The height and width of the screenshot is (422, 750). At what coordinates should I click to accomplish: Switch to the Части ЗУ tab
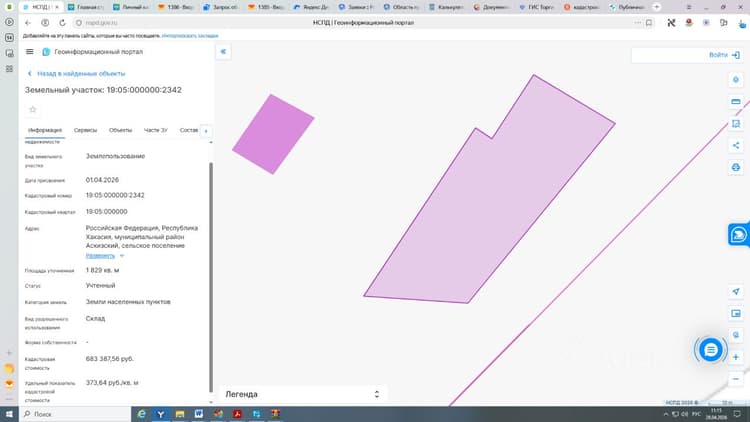click(156, 130)
